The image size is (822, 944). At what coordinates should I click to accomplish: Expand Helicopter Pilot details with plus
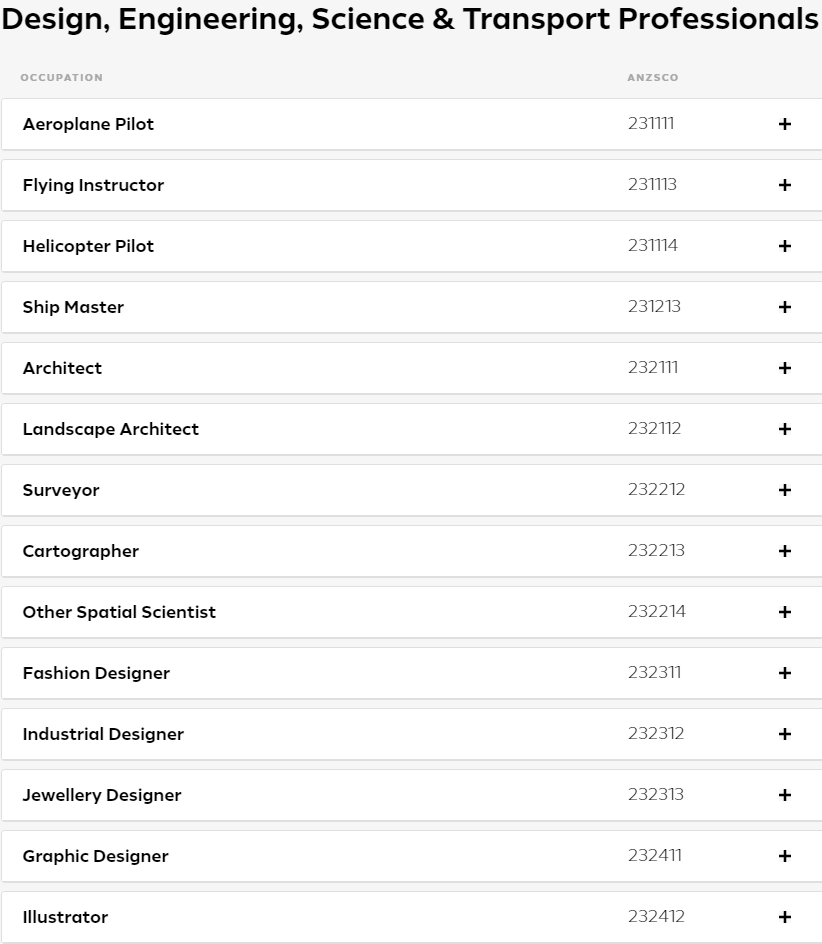coord(785,246)
